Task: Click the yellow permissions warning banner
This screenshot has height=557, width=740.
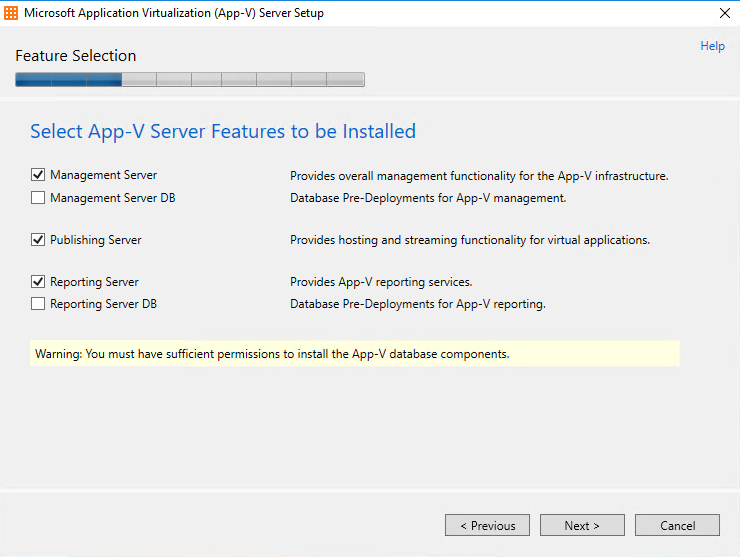Action: click(x=354, y=354)
